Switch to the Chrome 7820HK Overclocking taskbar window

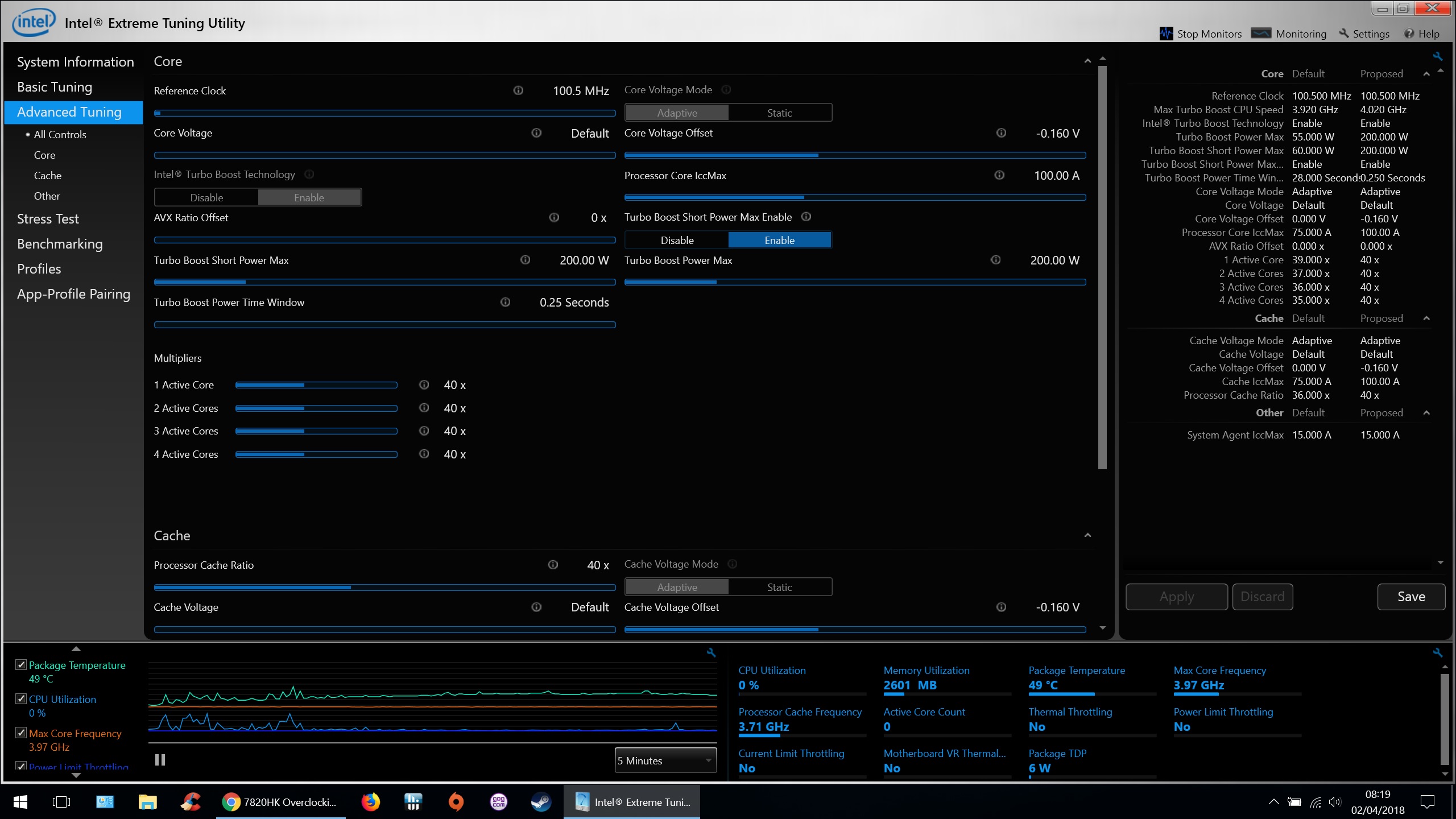[280, 802]
